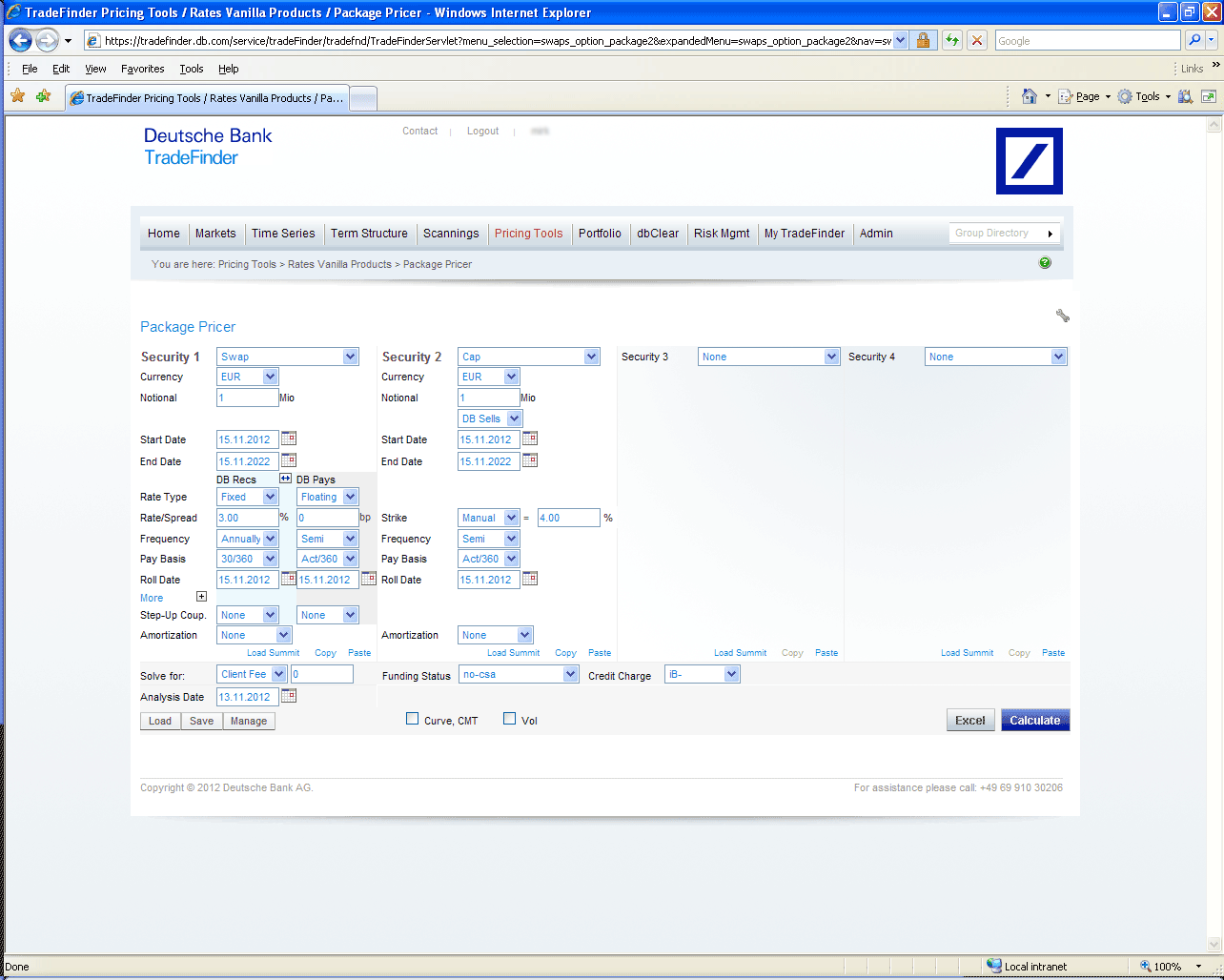Enable the Curve, CMT checkbox
The image size is (1224, 980).
(413, 719)
